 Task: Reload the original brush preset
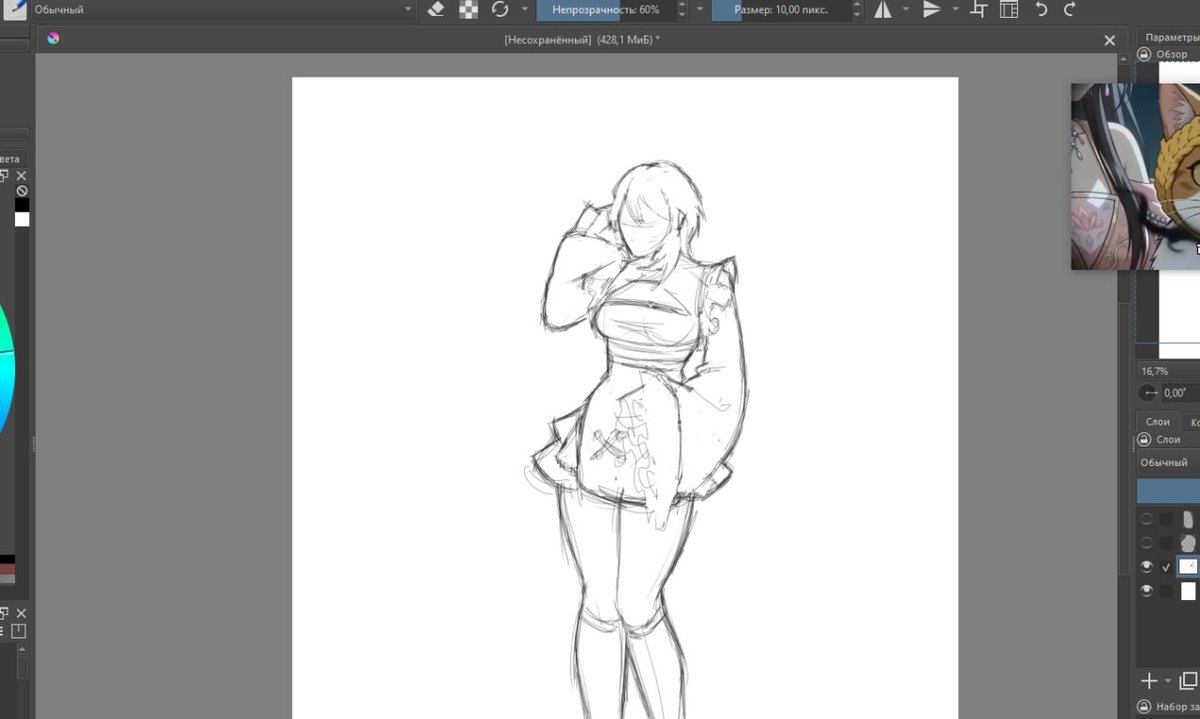pos(500,9)
